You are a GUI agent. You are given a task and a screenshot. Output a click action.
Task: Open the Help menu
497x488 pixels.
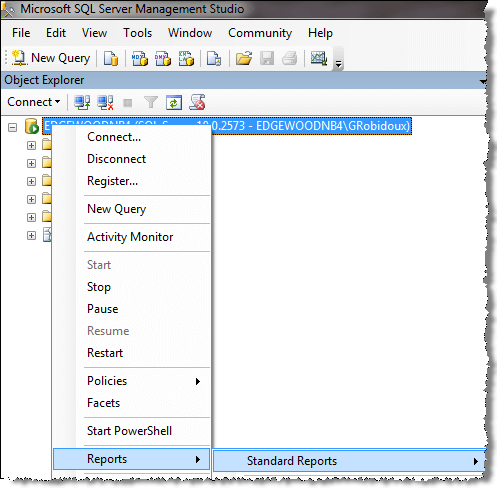pyautogui.click(x=320, y=33)
